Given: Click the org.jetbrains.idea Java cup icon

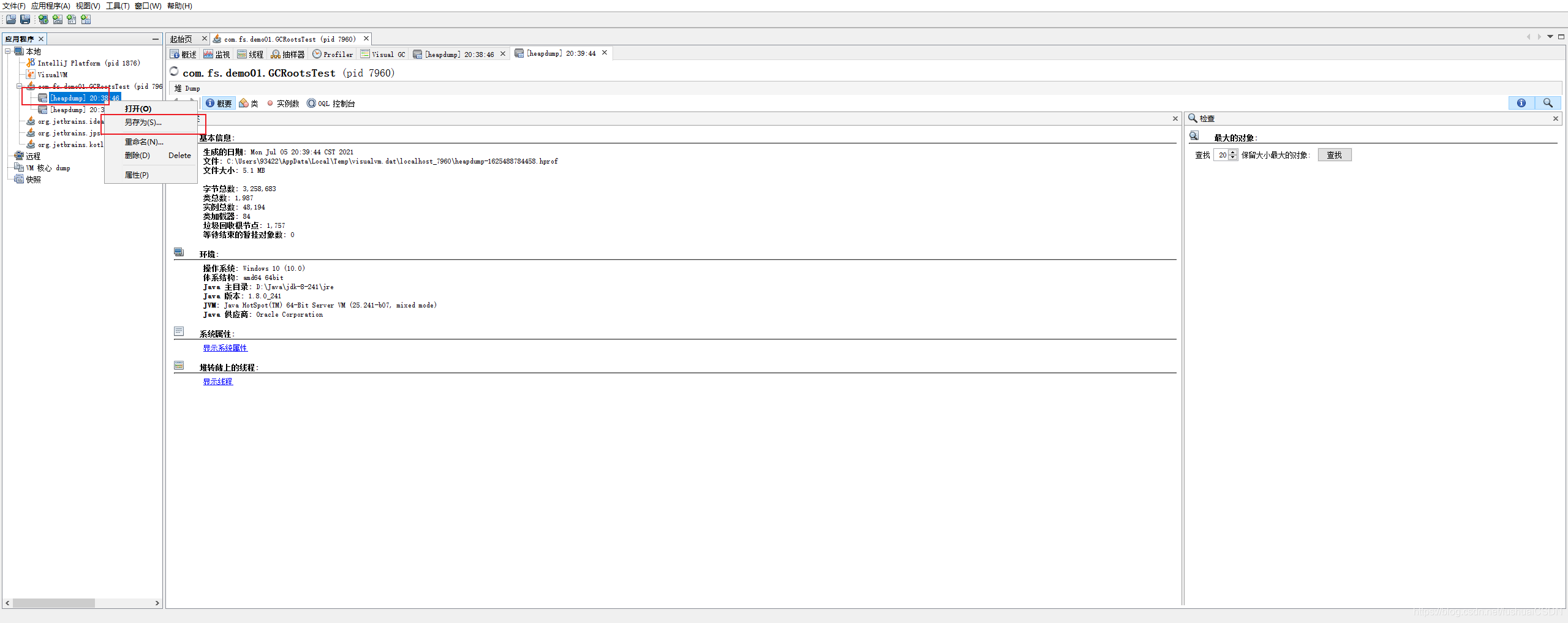Looking at the screenshot, I should pos(31,121).
